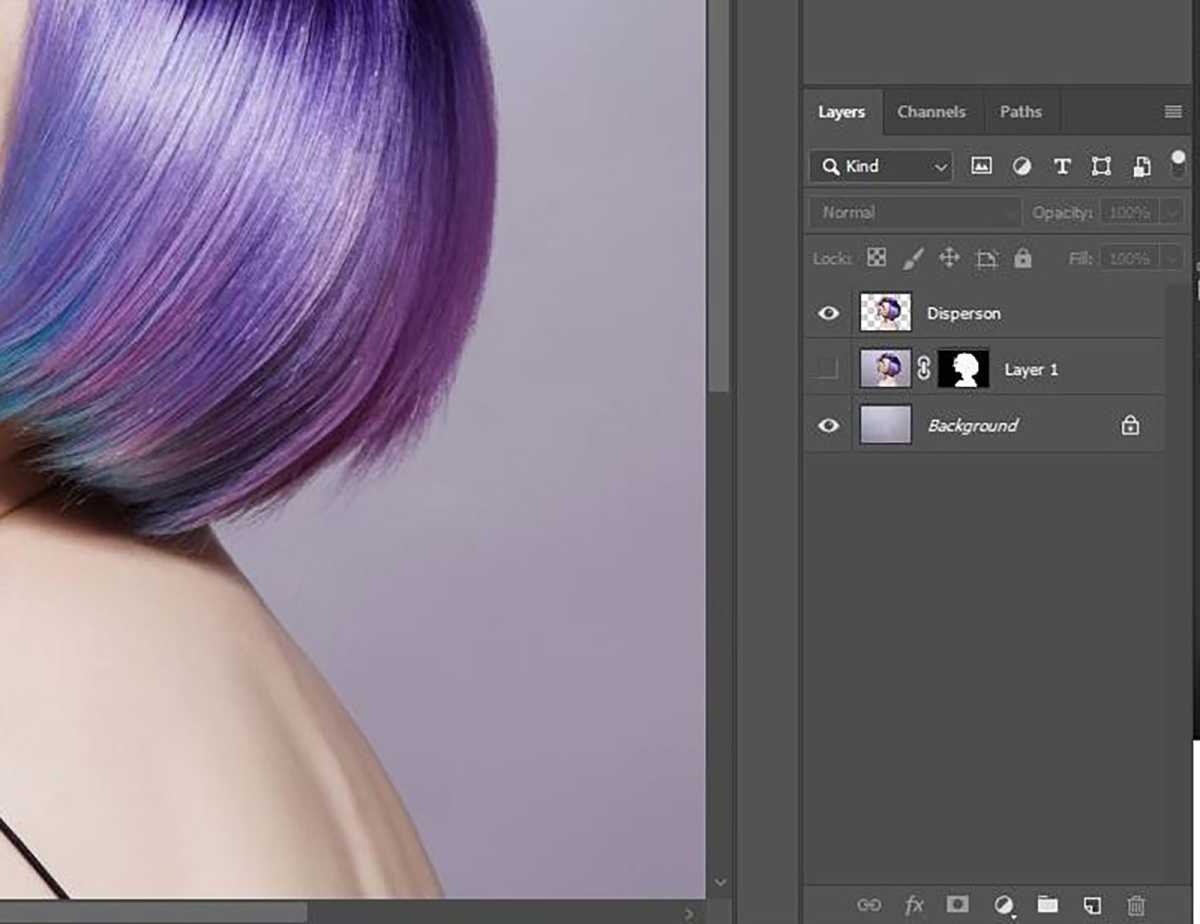The height and width of the screenshot is (924, 1200).
Task: Add a layer mask
Action: pos(958,905)
